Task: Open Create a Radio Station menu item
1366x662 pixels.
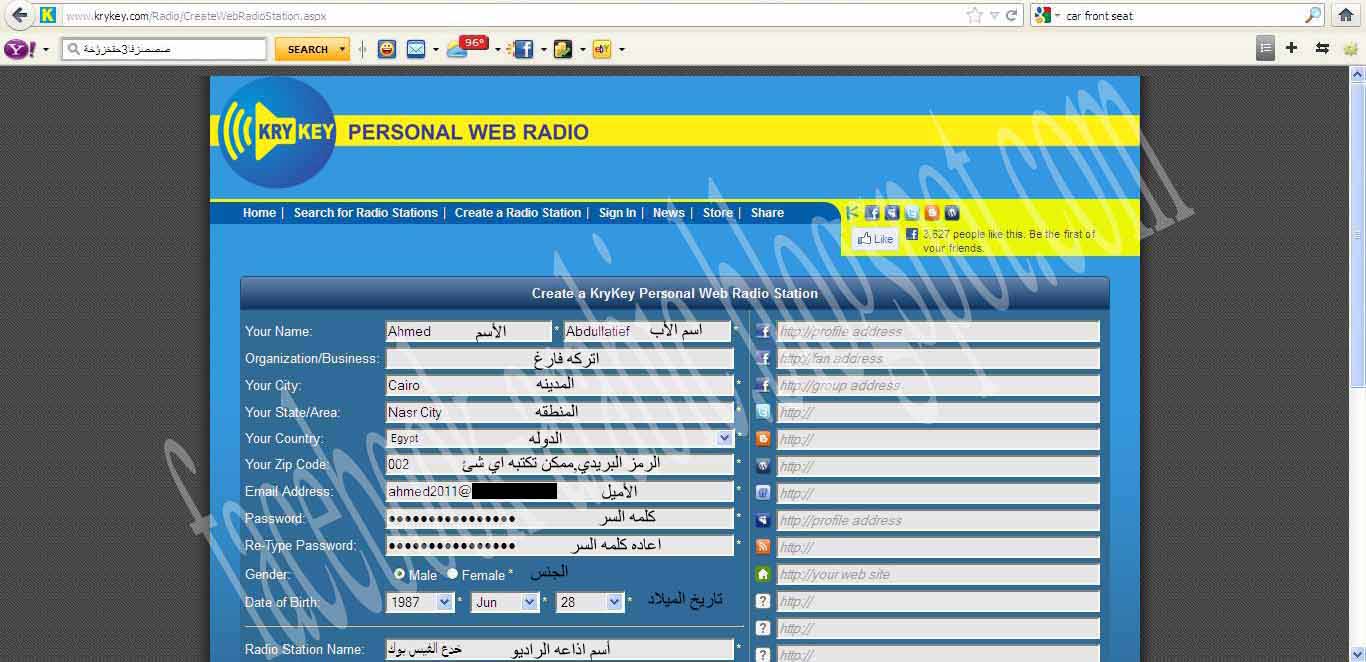Action: click(x=518, y=213)
